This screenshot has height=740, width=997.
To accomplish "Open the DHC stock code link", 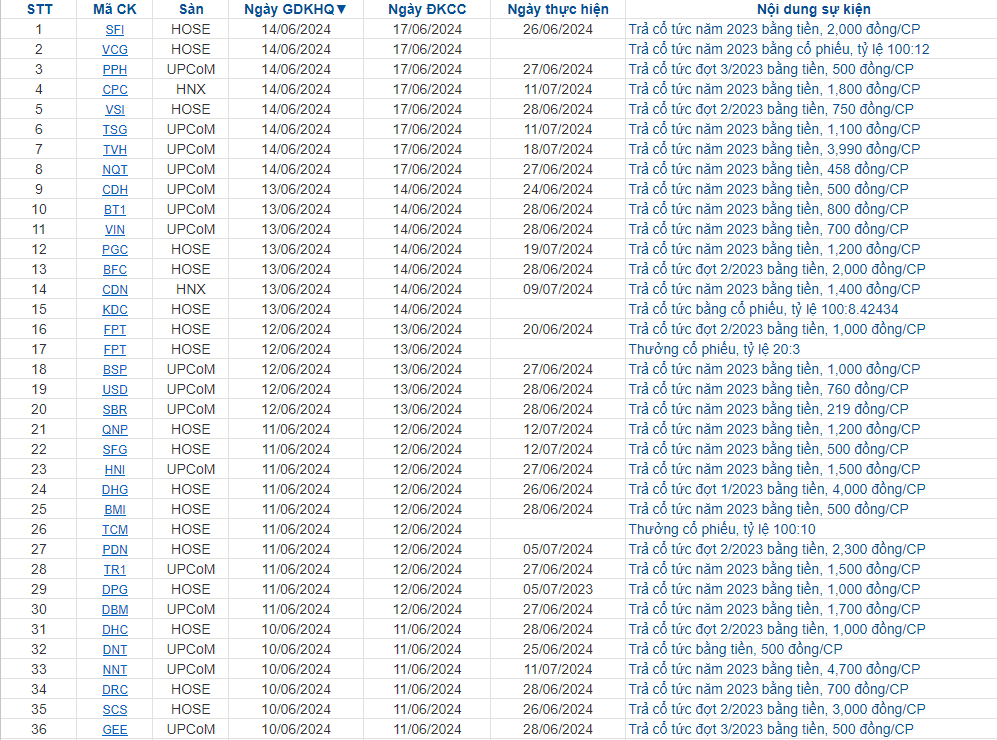I will click(x=114, y=630).
